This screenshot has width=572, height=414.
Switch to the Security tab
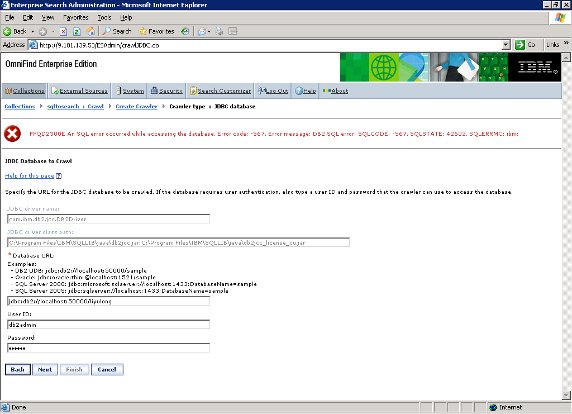[166, 91]
